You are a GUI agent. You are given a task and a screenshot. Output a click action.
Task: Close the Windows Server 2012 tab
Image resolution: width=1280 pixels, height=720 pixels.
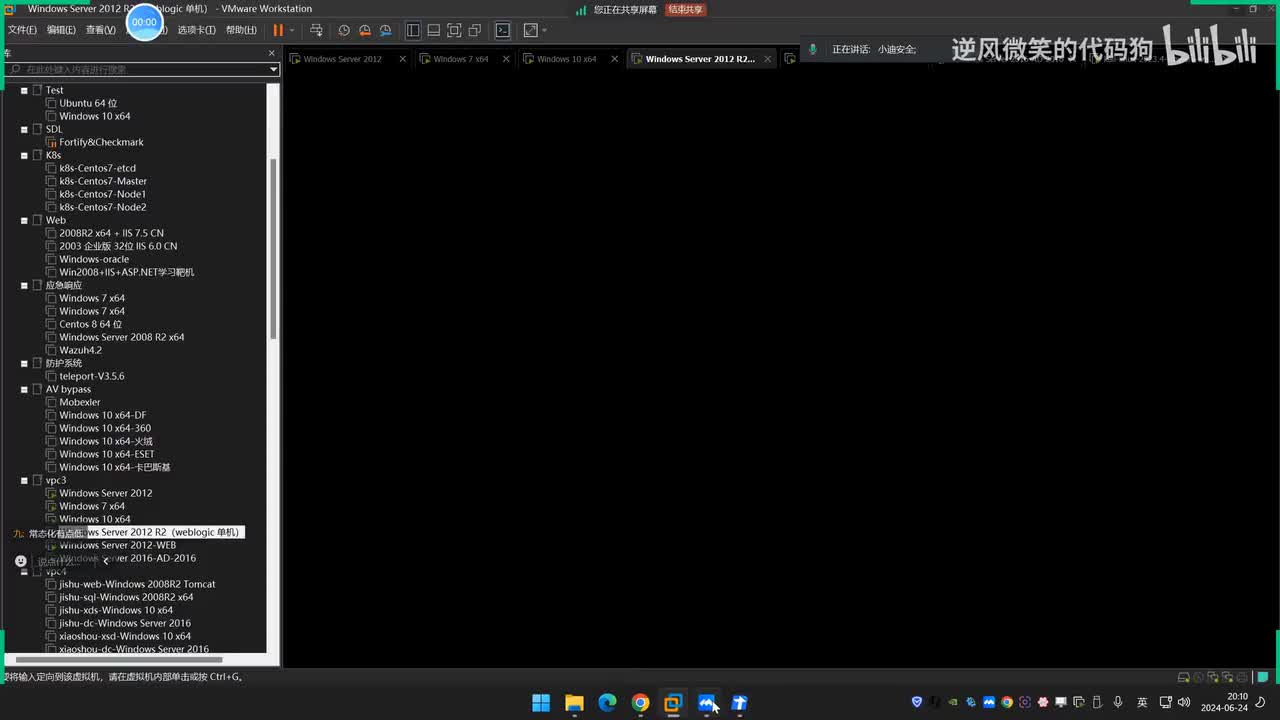pos(403,59)
